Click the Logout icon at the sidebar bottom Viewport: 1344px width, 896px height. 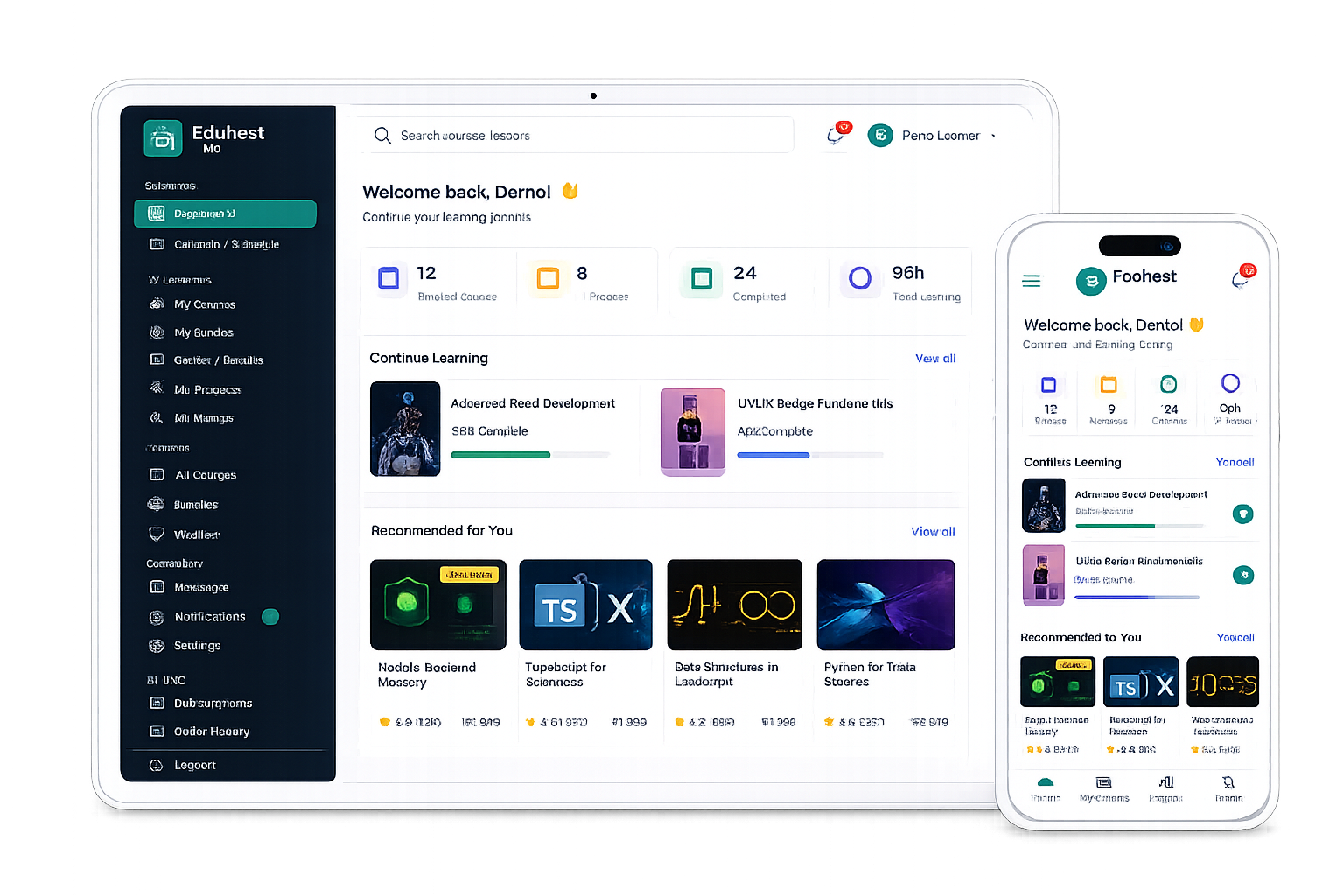157,765
